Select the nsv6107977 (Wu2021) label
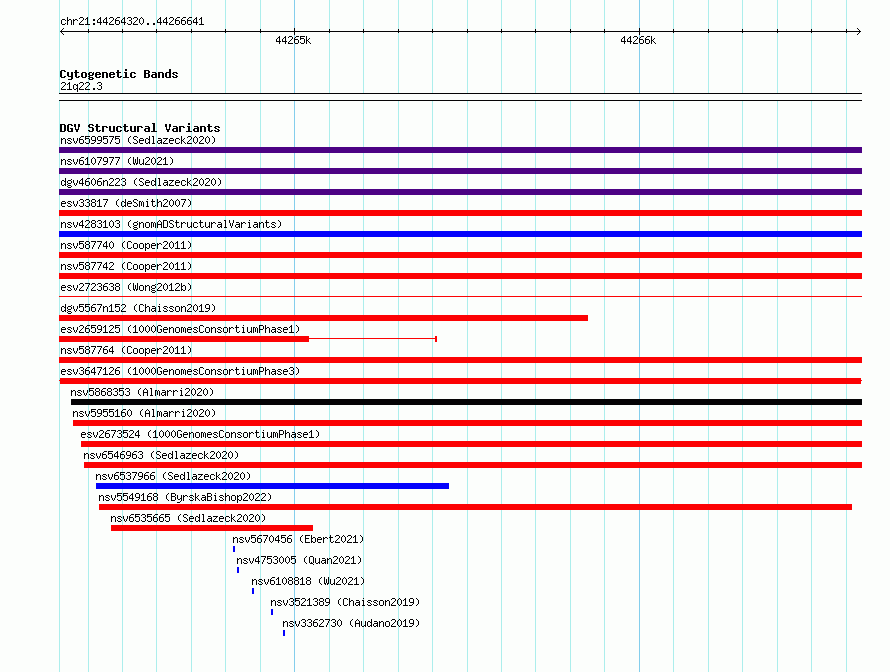Screen dimensions: 890x672 coord(117,161)
